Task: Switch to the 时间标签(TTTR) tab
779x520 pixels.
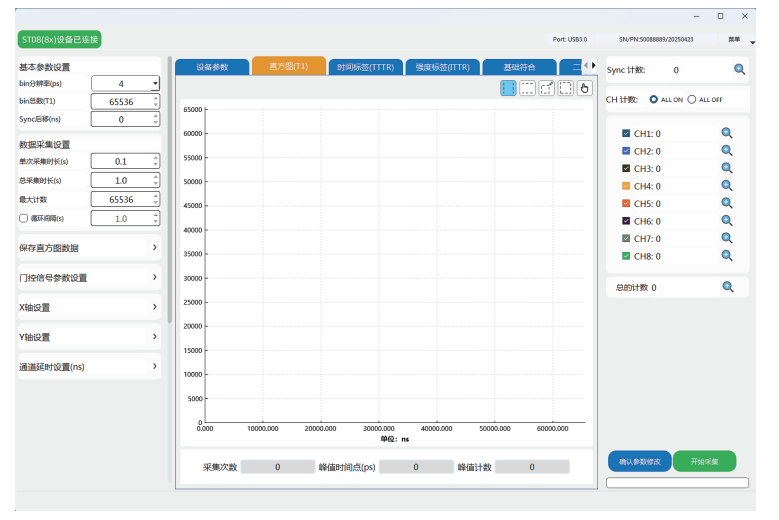Action: click(365, 67)
